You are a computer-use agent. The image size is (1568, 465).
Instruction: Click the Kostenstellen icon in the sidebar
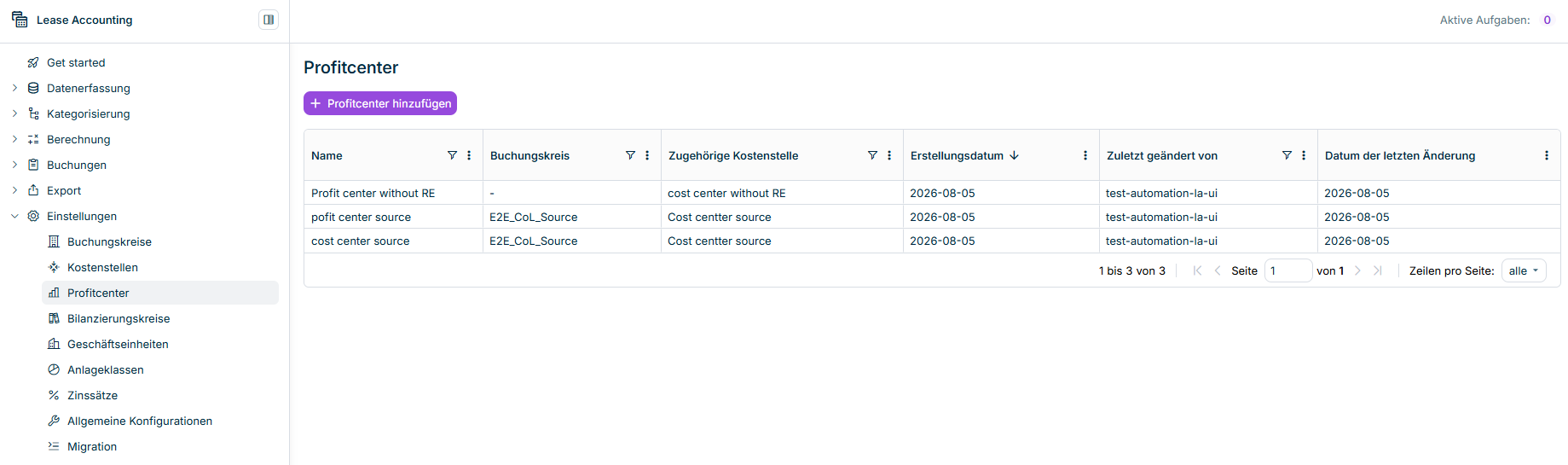pos(54,267)
